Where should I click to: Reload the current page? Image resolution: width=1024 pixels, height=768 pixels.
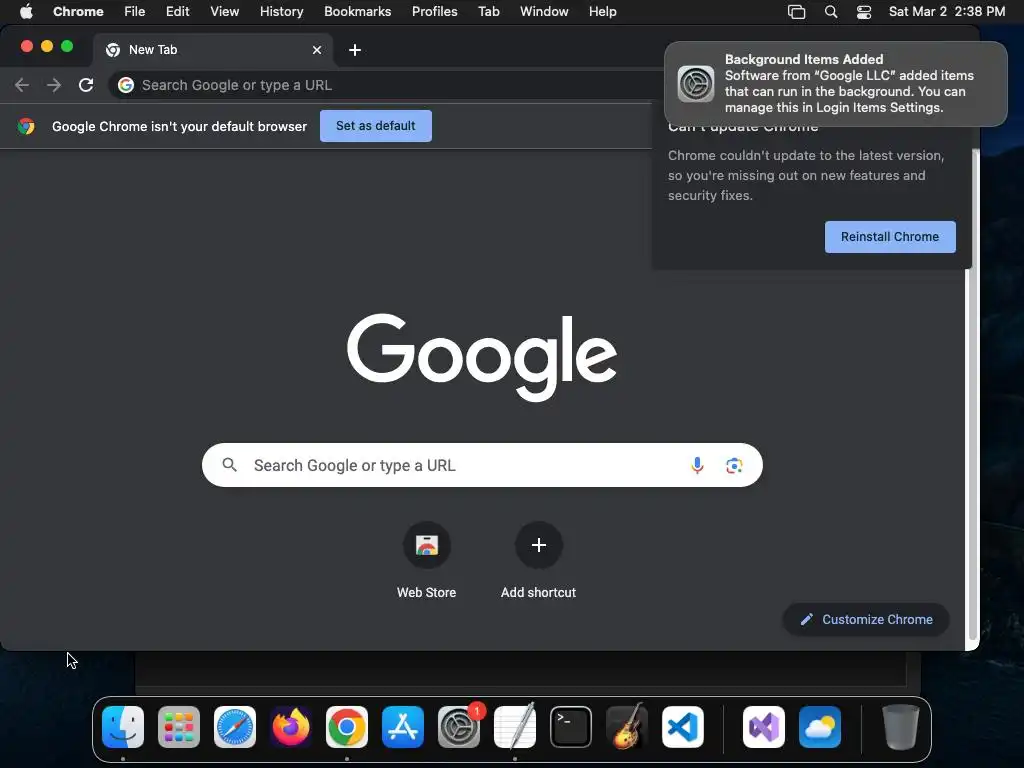(86, 85)
